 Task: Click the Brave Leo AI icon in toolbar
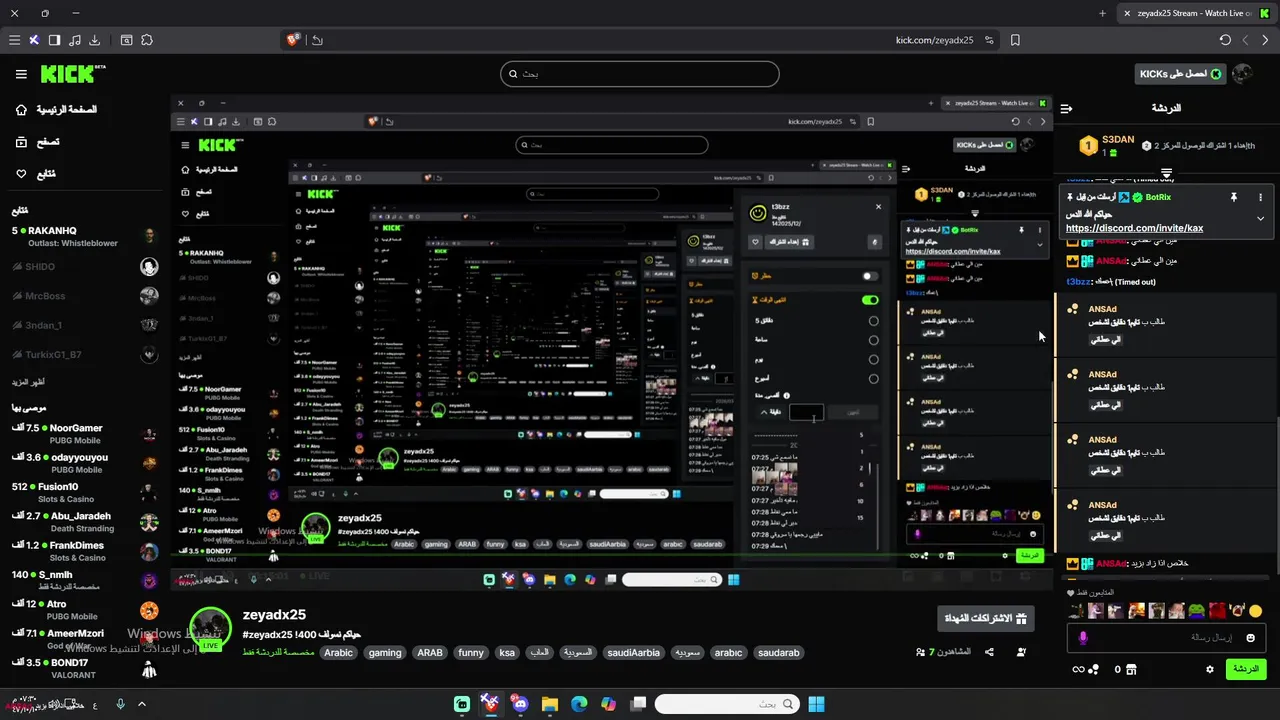(x=34, y=40)
